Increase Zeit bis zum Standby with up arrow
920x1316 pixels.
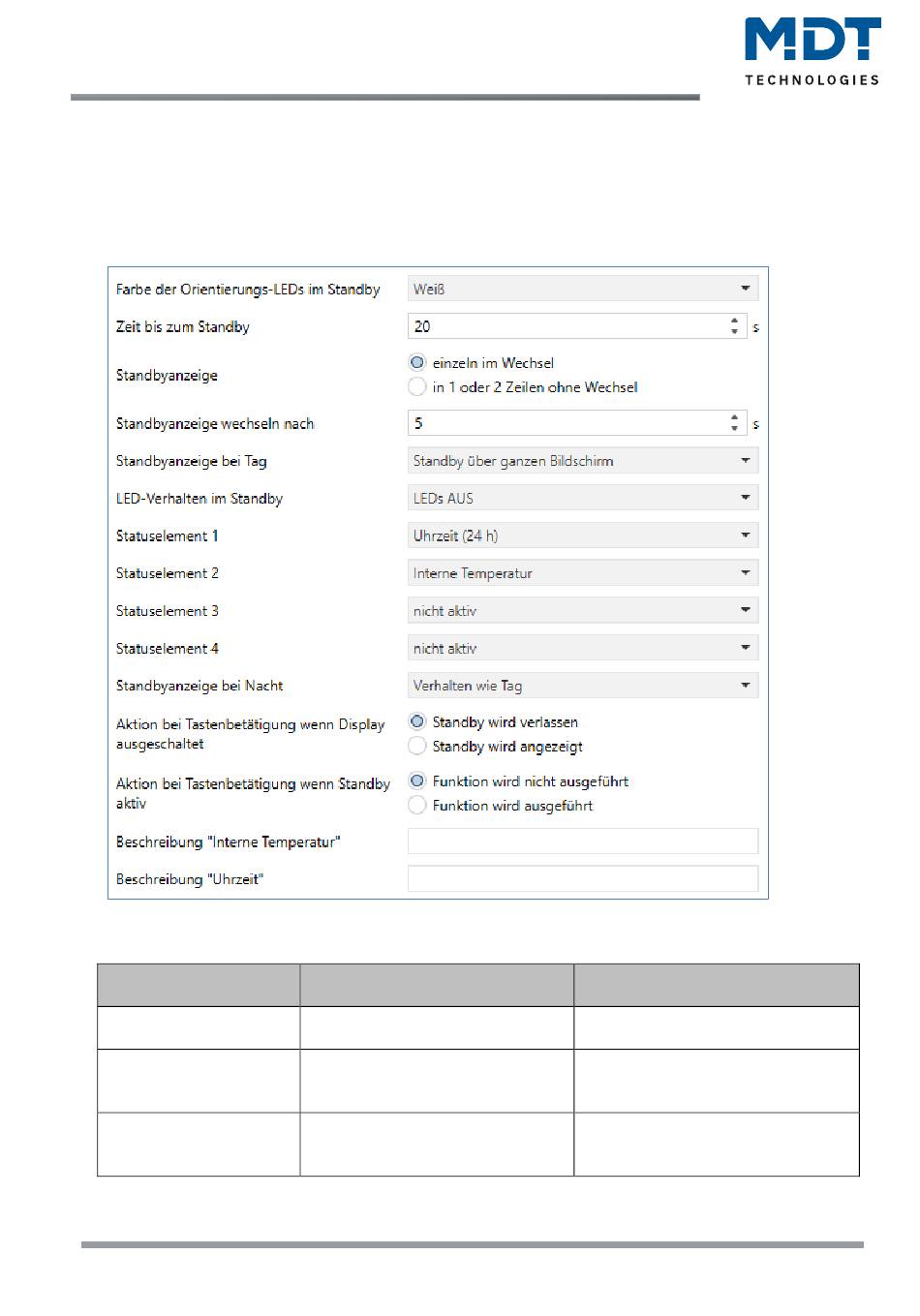click(x=735, y=321)
